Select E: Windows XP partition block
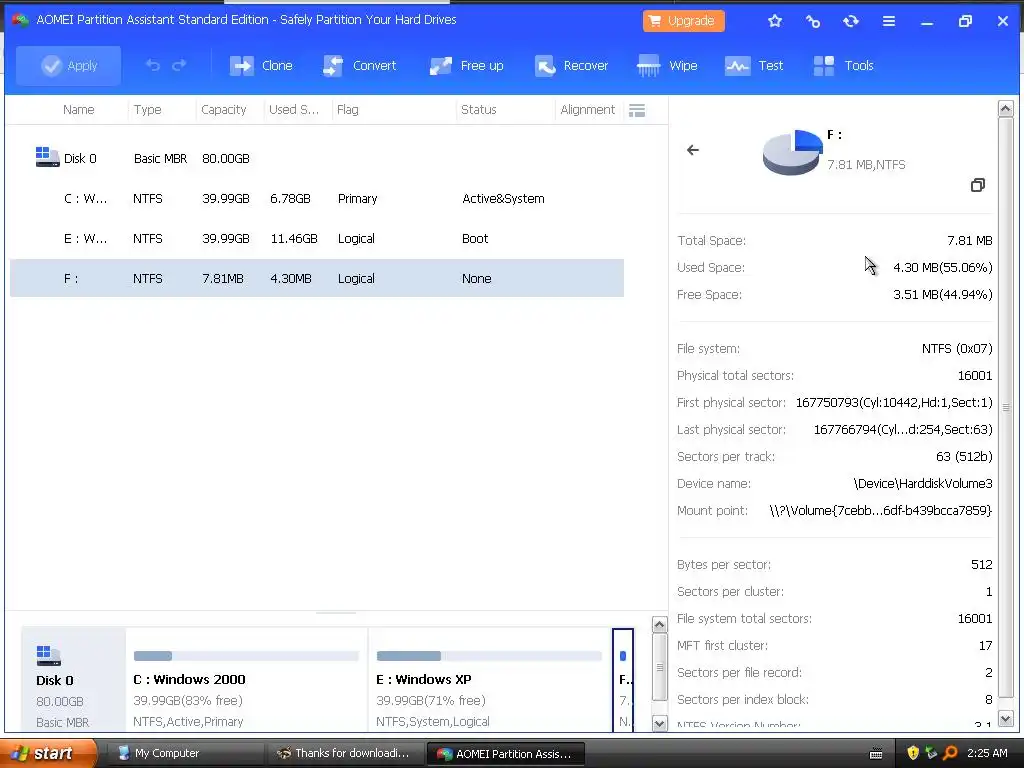This screenshot has height=768, width=1024. 490,679
